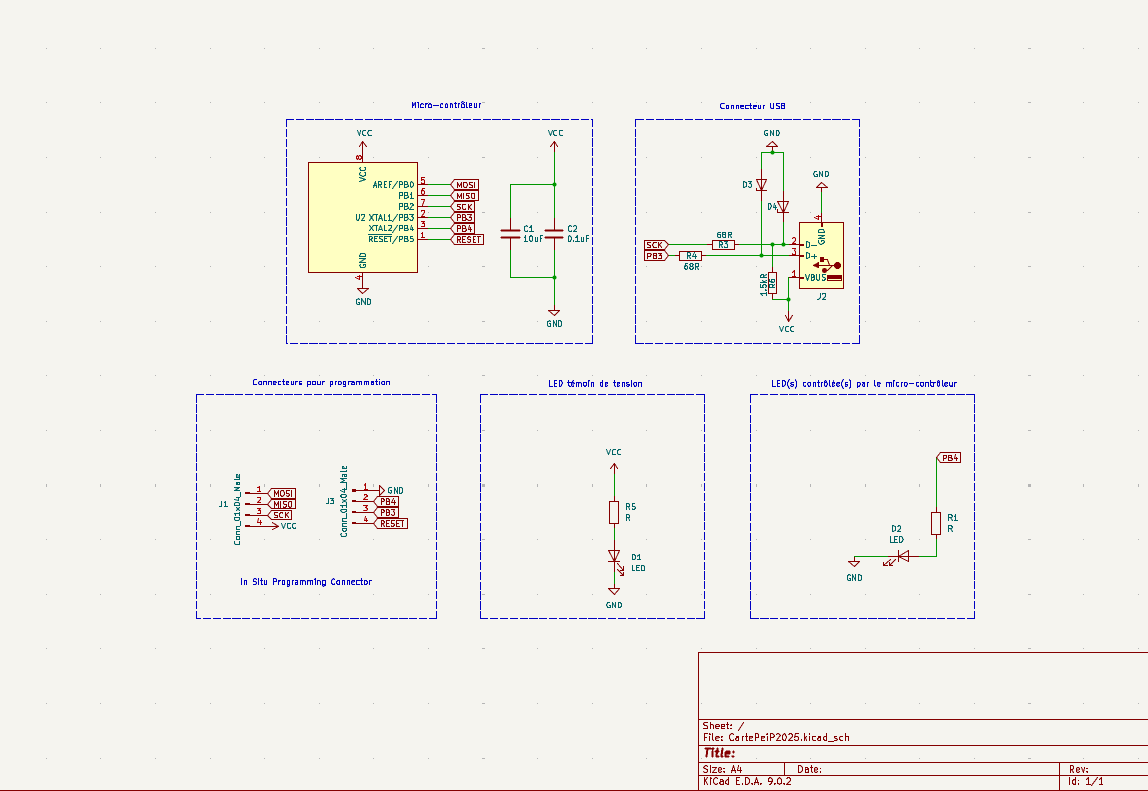
Task: Click the MOSI label on connector J1
Action: click(x=283, y=493)
